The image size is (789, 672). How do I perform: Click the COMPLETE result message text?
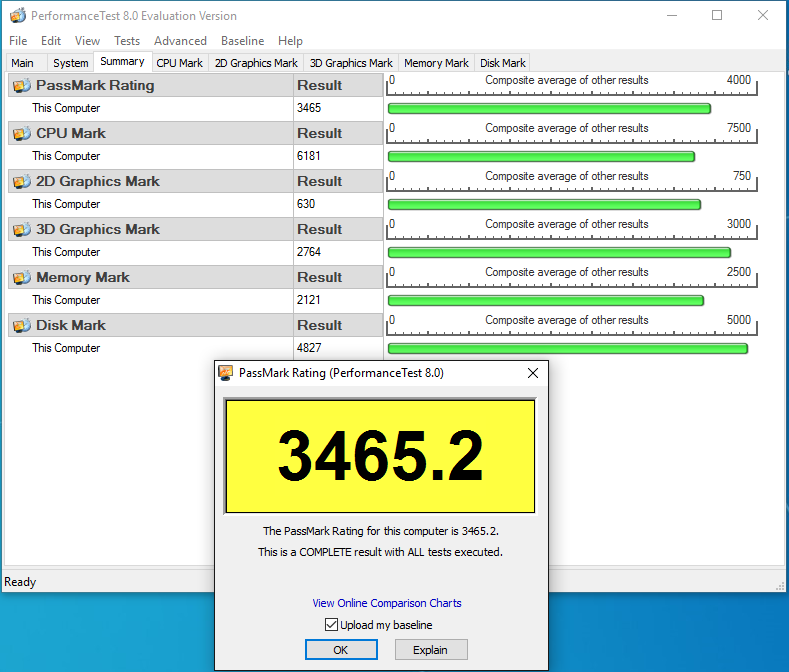[380, 552]
